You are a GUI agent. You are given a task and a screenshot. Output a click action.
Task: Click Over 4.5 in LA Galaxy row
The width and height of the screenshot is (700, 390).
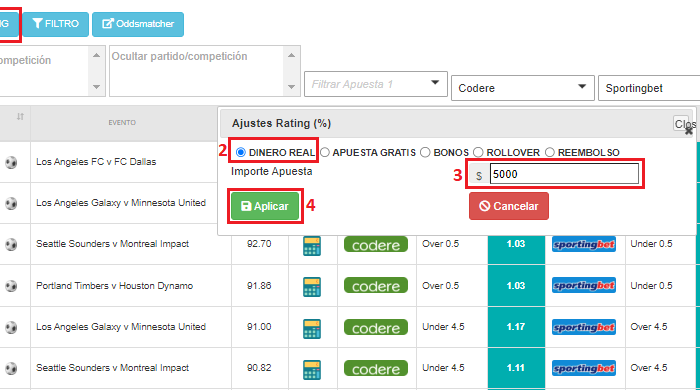coord(649,327)
